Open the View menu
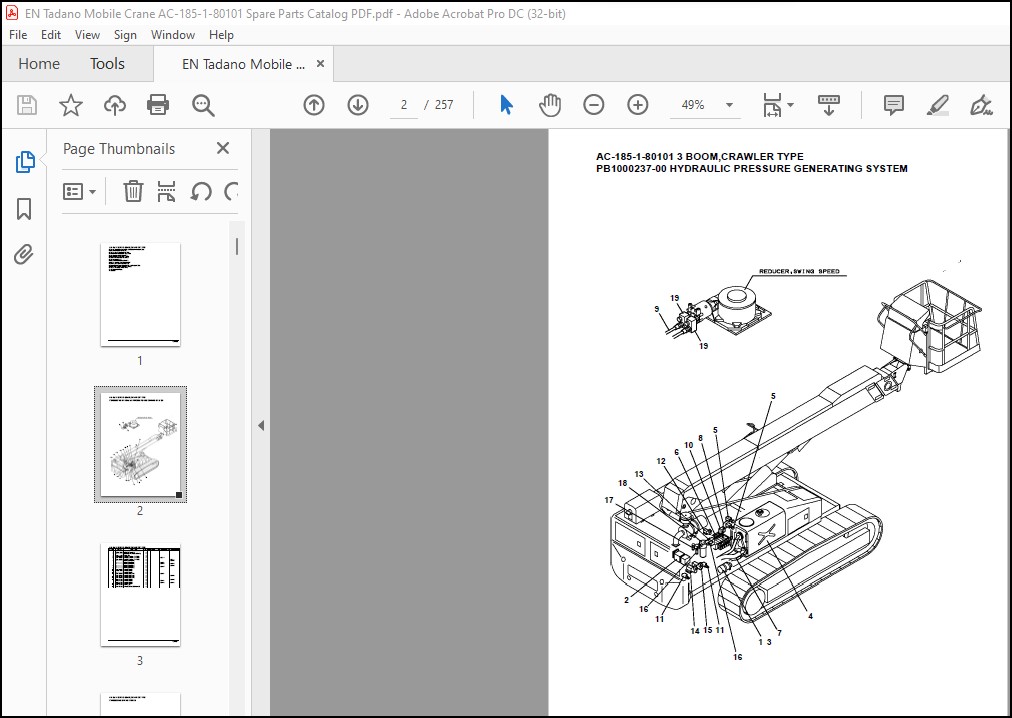Image resolution: width=1012 pixels, height=718 pixels. [87, 35]
